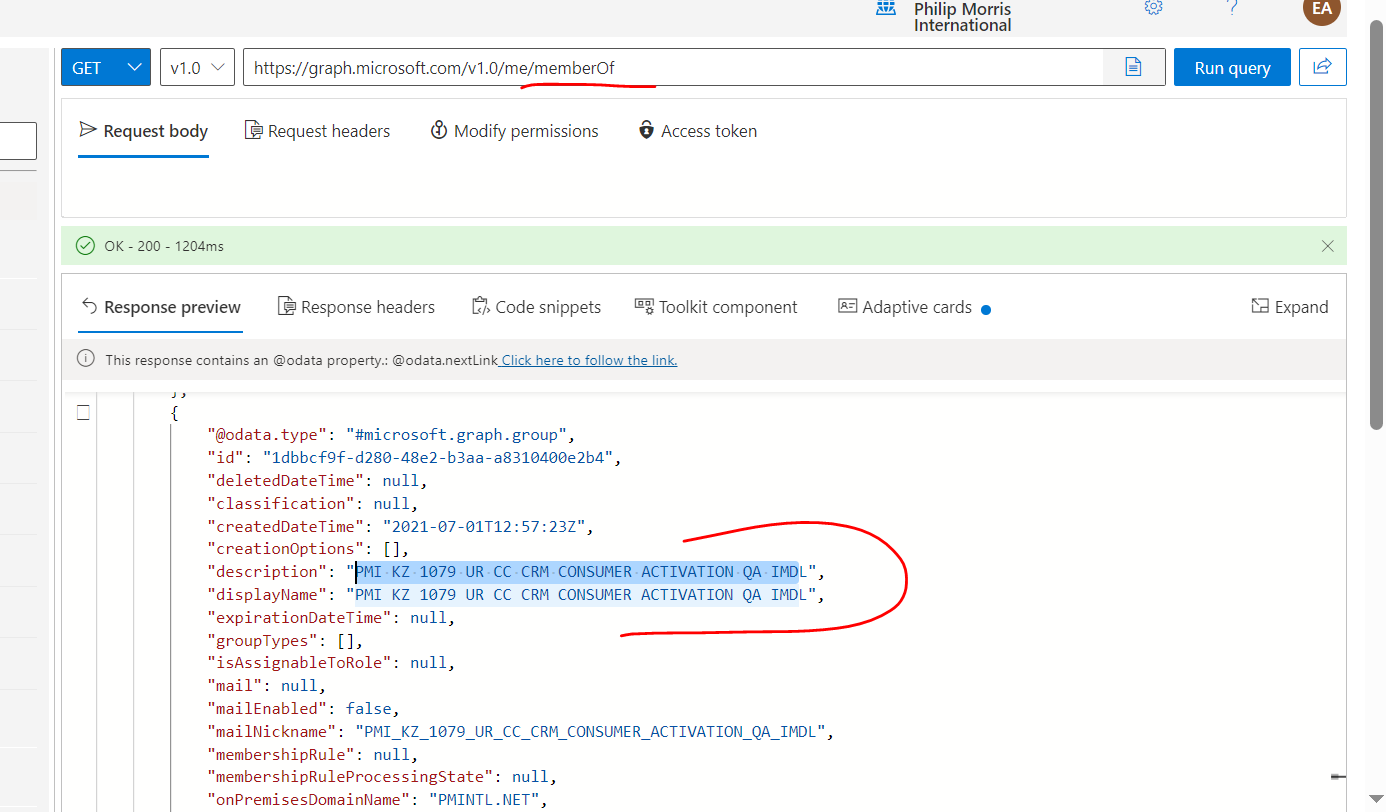Dismiss the OK 200 success banner

pos(1327,245)
